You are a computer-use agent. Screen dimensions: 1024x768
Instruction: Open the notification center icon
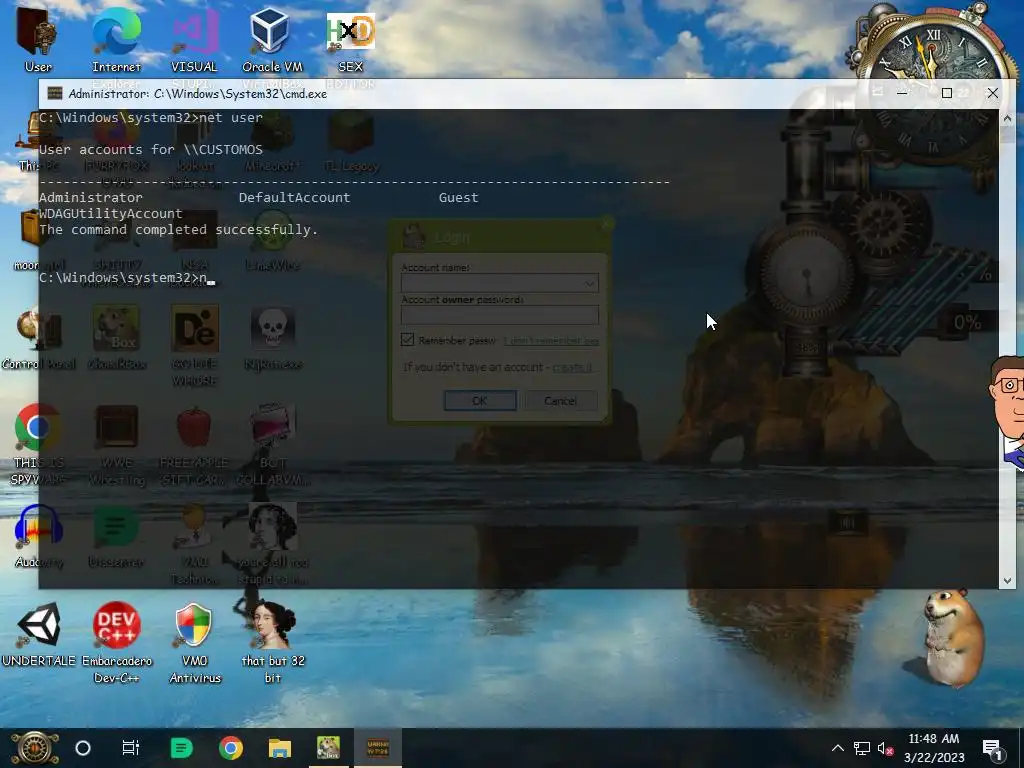pos(992,750)
